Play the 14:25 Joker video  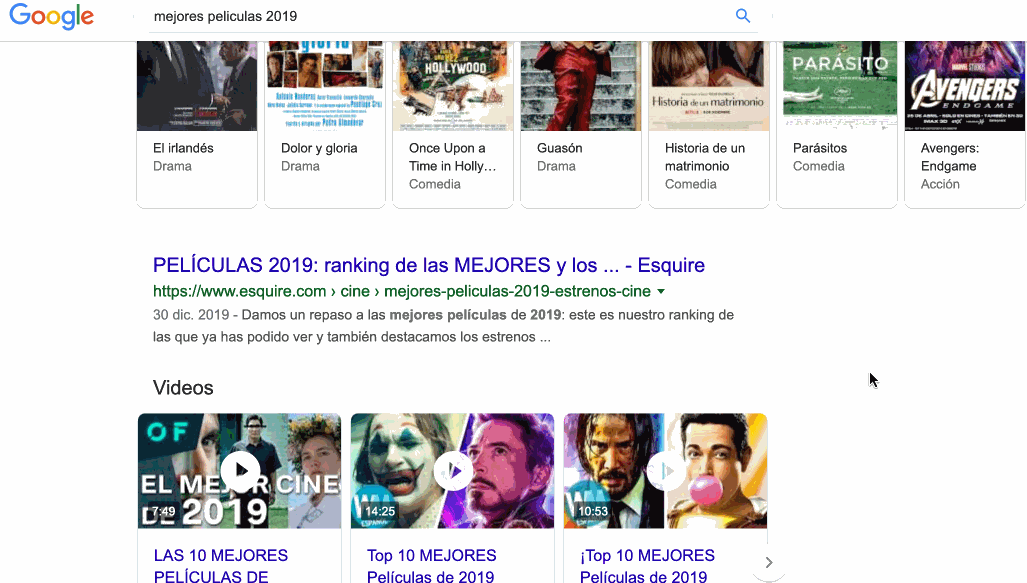coord(453,470)
